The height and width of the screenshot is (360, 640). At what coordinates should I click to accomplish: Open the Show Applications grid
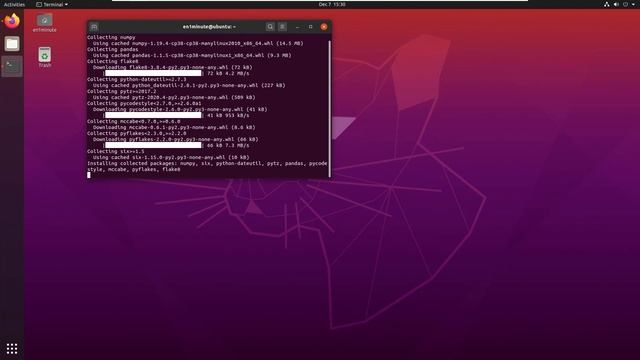click(12, 348)
